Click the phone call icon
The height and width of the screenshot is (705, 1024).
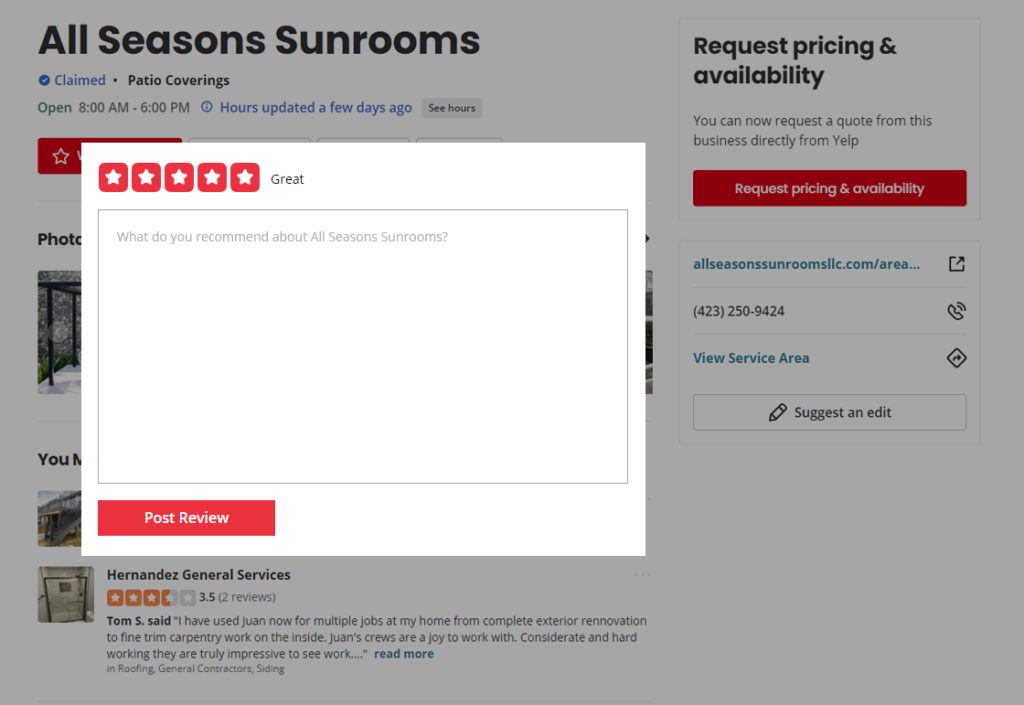click(957, 311)
